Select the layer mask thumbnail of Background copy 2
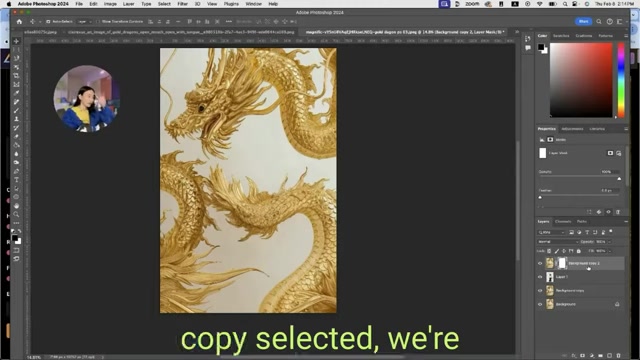 pyautogui.click(x=562, y=264)
